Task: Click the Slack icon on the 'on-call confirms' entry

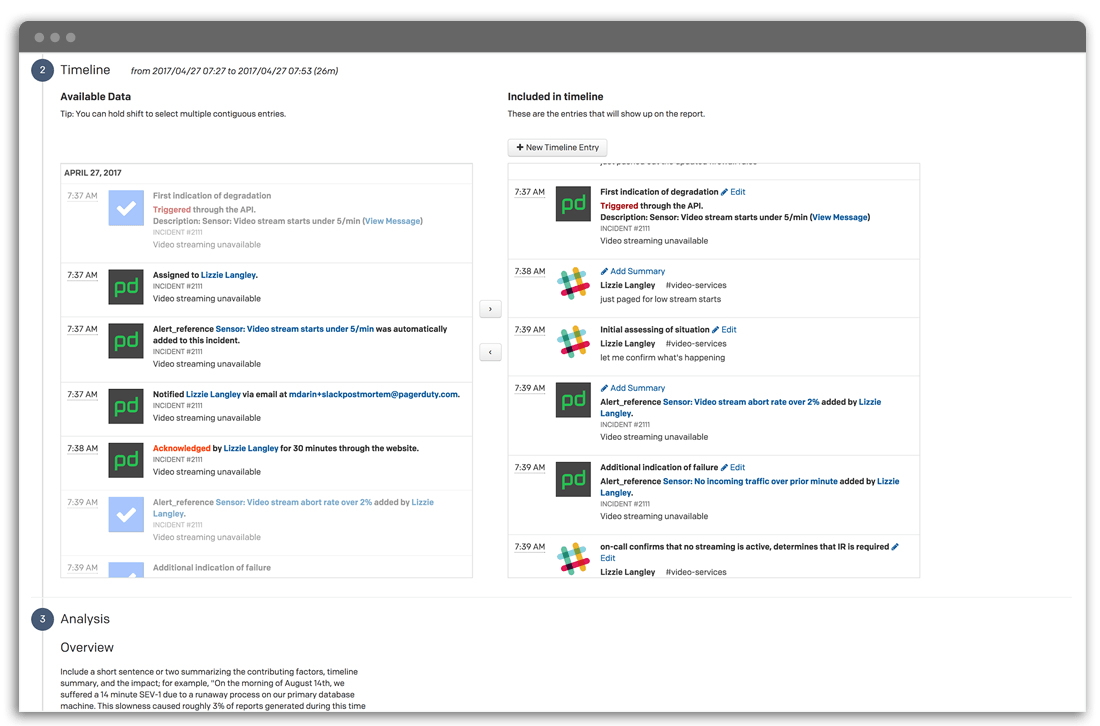Action: pos(573,558)
